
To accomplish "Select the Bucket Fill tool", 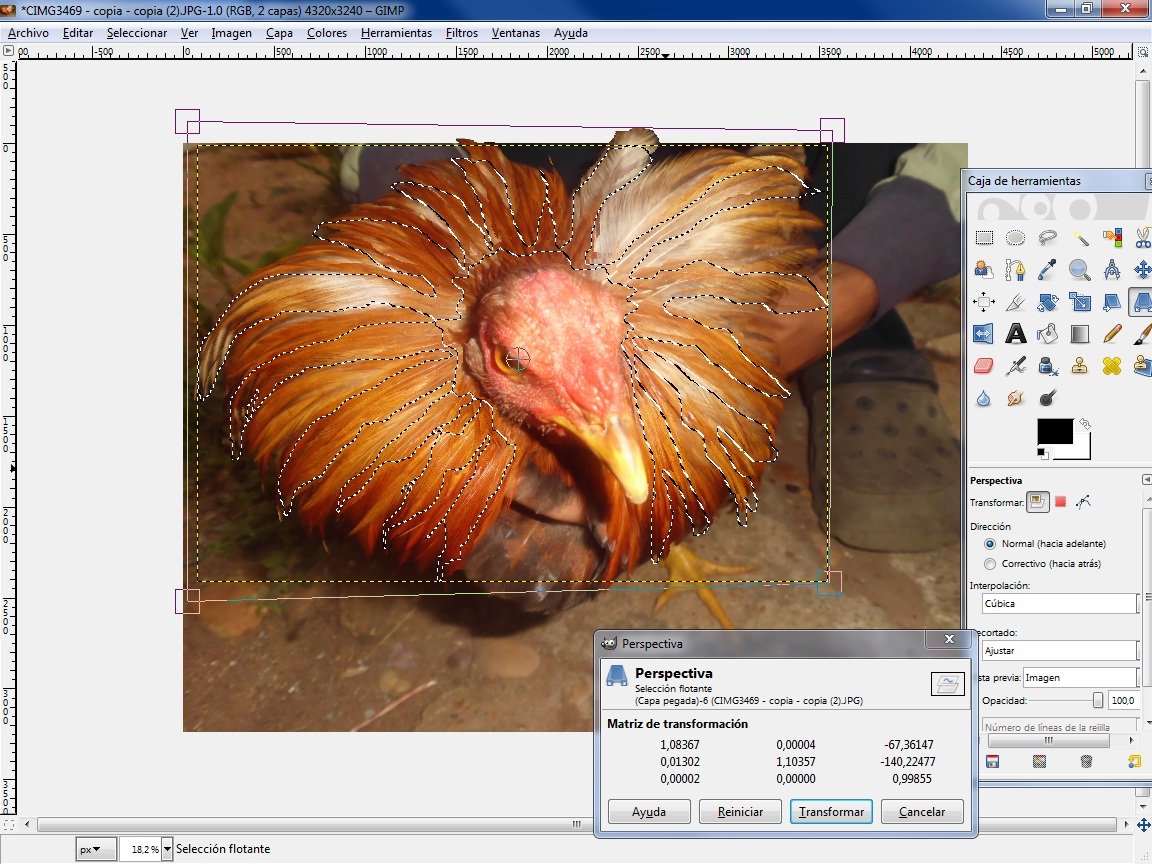I will (x=1048, y=334).
